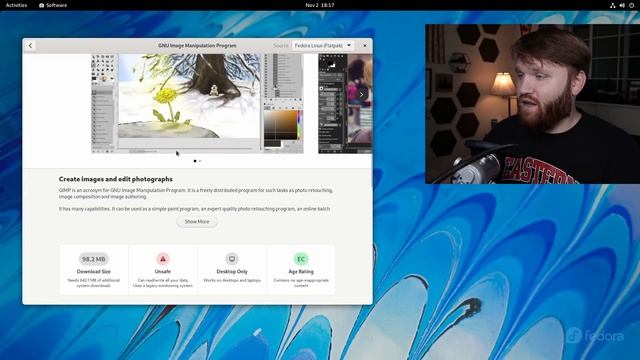The height and width of the screenshot is (360, 640).
Task: Go back using the header back arrow
Action: [x=31, y=46]
